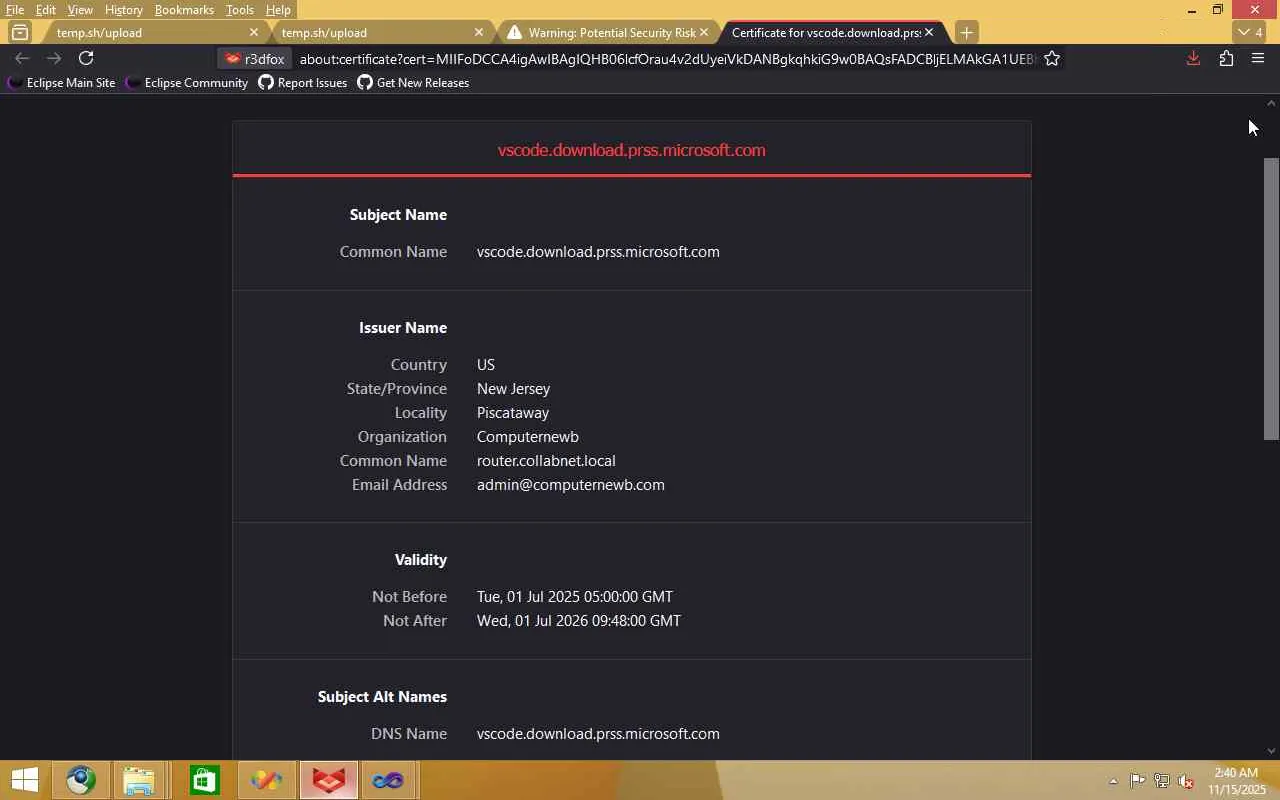
Task: Open the Report Issues bookmark
Action: (303, 83)
